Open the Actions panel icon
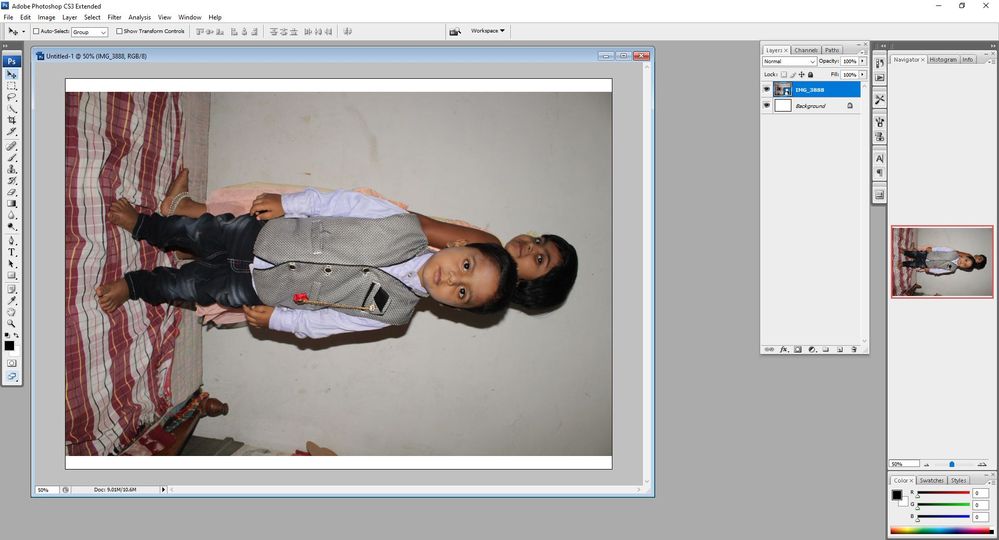999x540 pixels. click(x=879, y=78)
